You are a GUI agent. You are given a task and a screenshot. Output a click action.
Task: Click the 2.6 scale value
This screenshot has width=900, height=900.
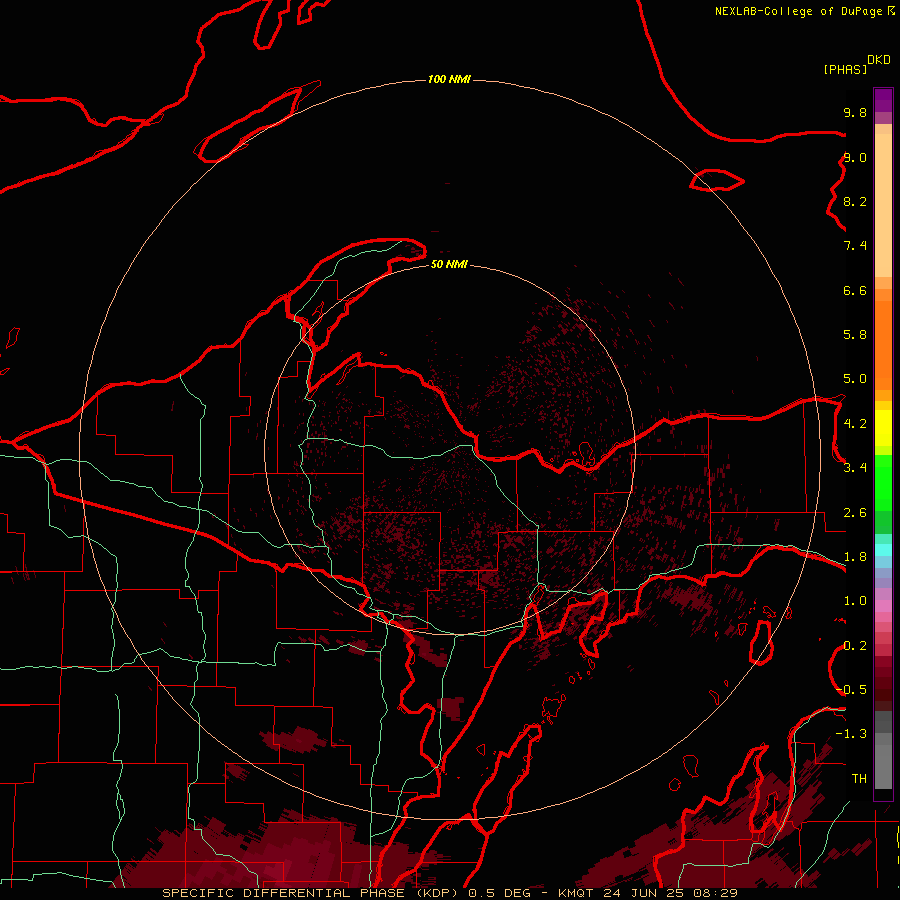click(855, 512)
